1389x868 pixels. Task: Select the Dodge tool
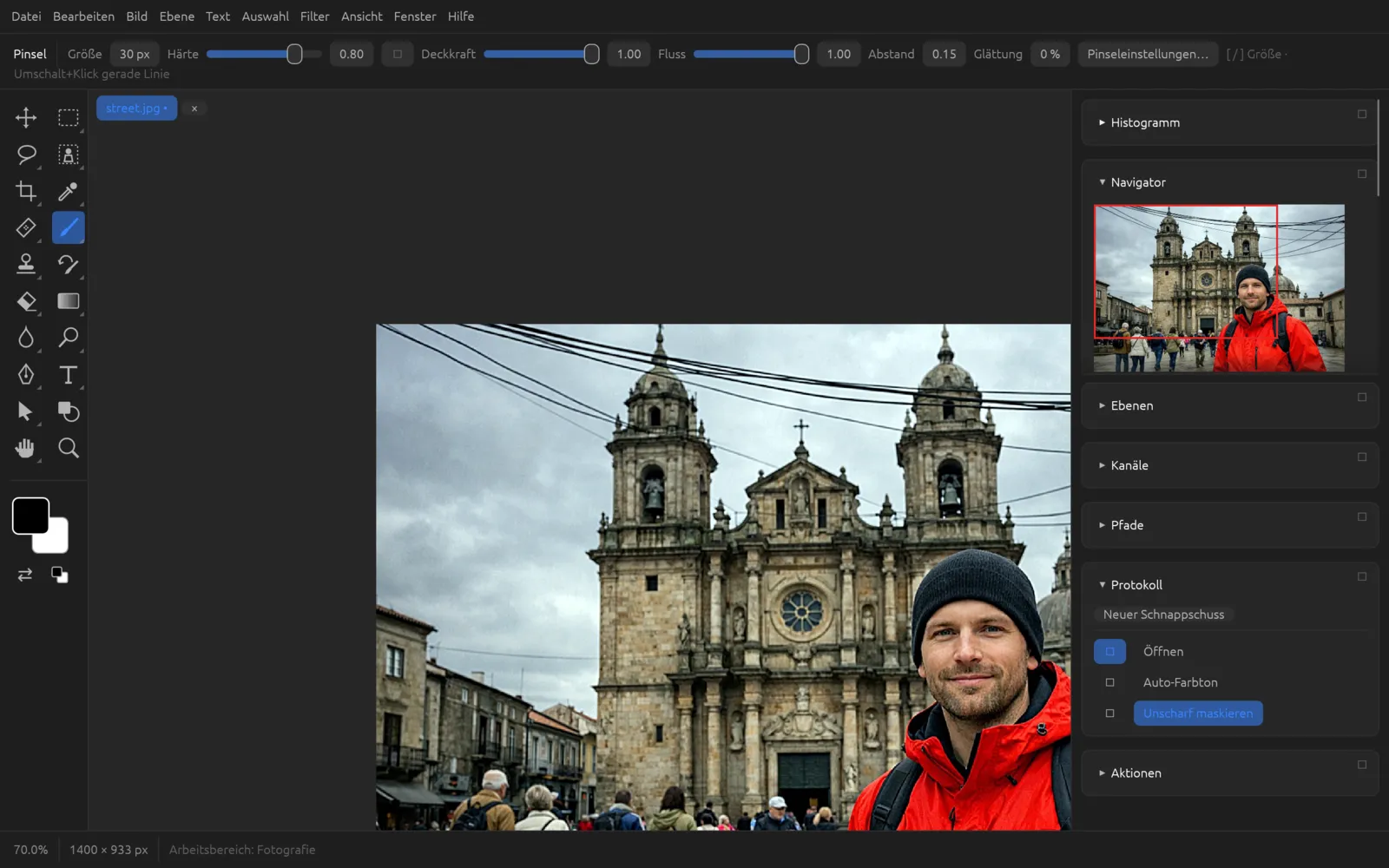(68, 338)
